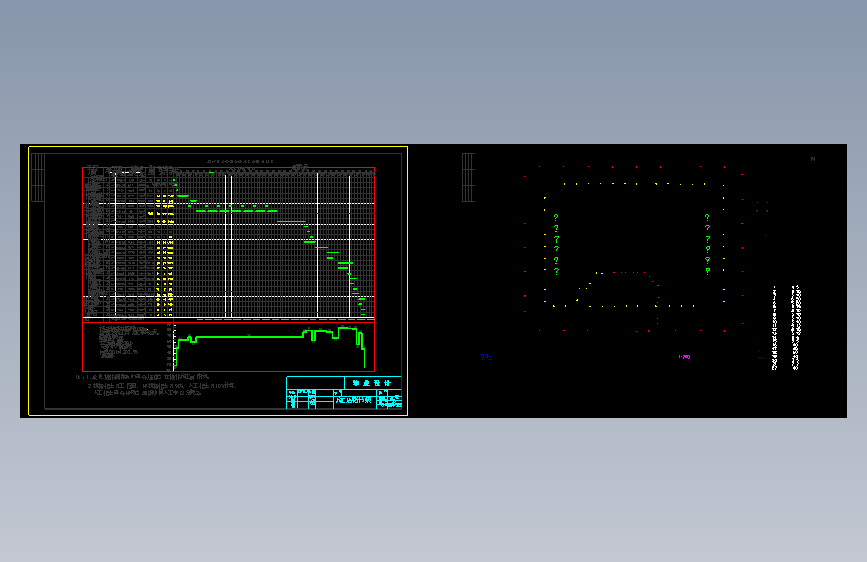This screenshot has width=867, height=562.
Task: Click the blue "??:" label
Action: point(485,357)
